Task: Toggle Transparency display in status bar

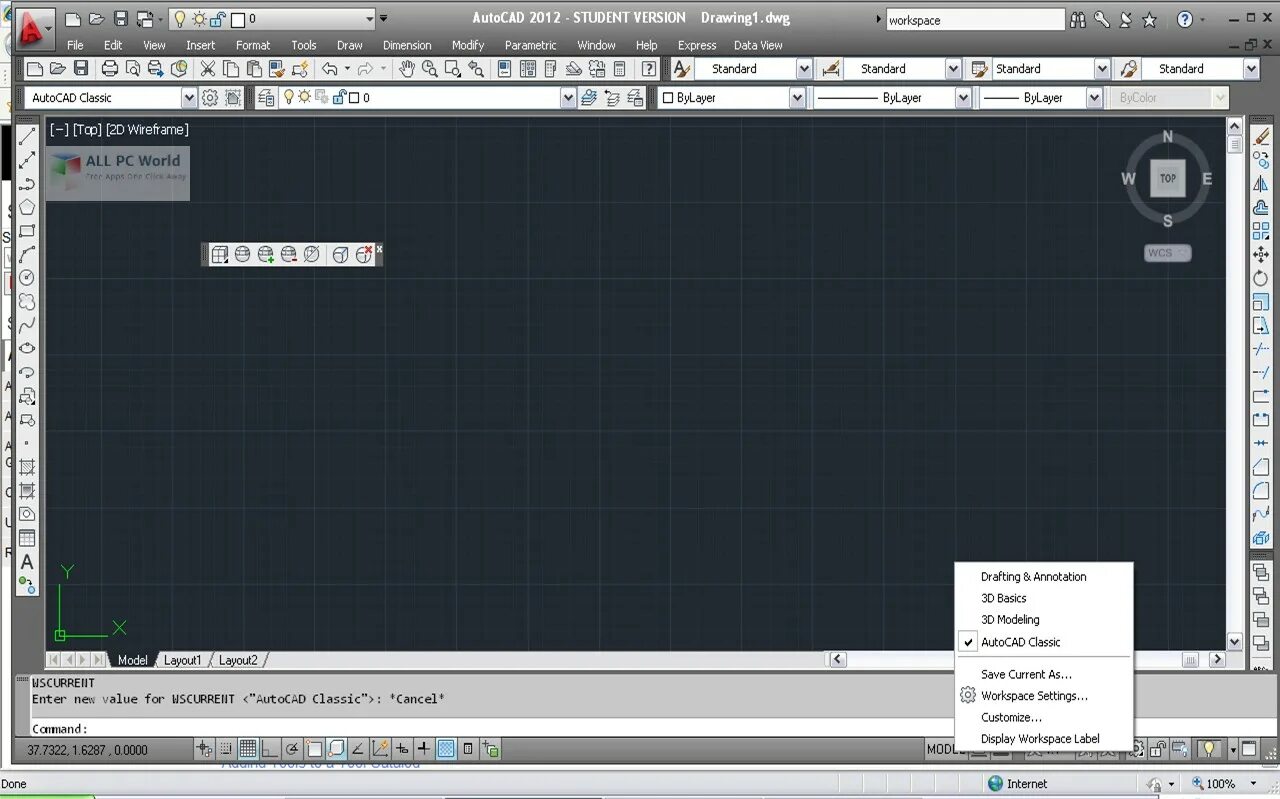Action: click(x=446, y=749)
